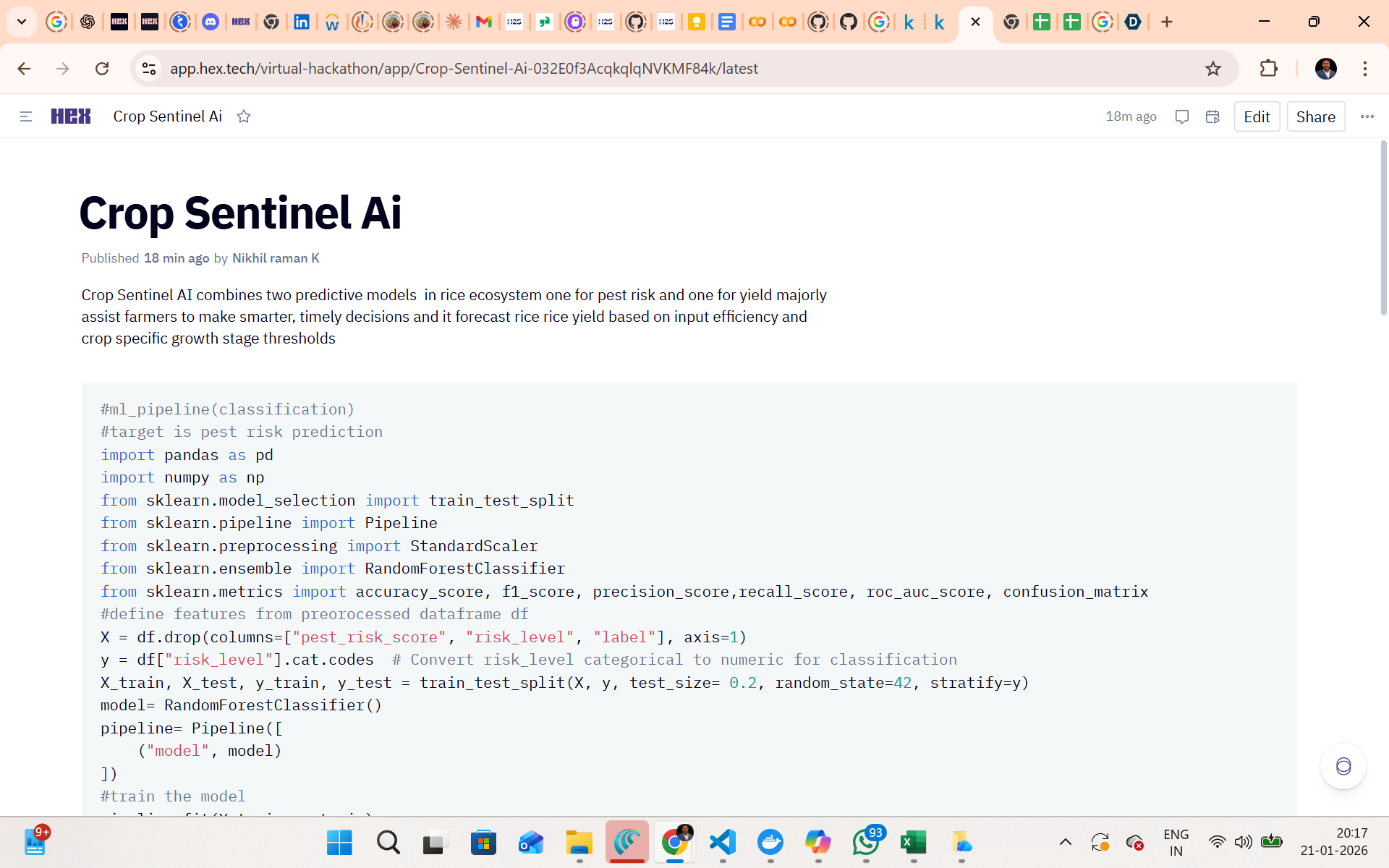Favorite the Crop Sentinel Ai project

point(244,116)
